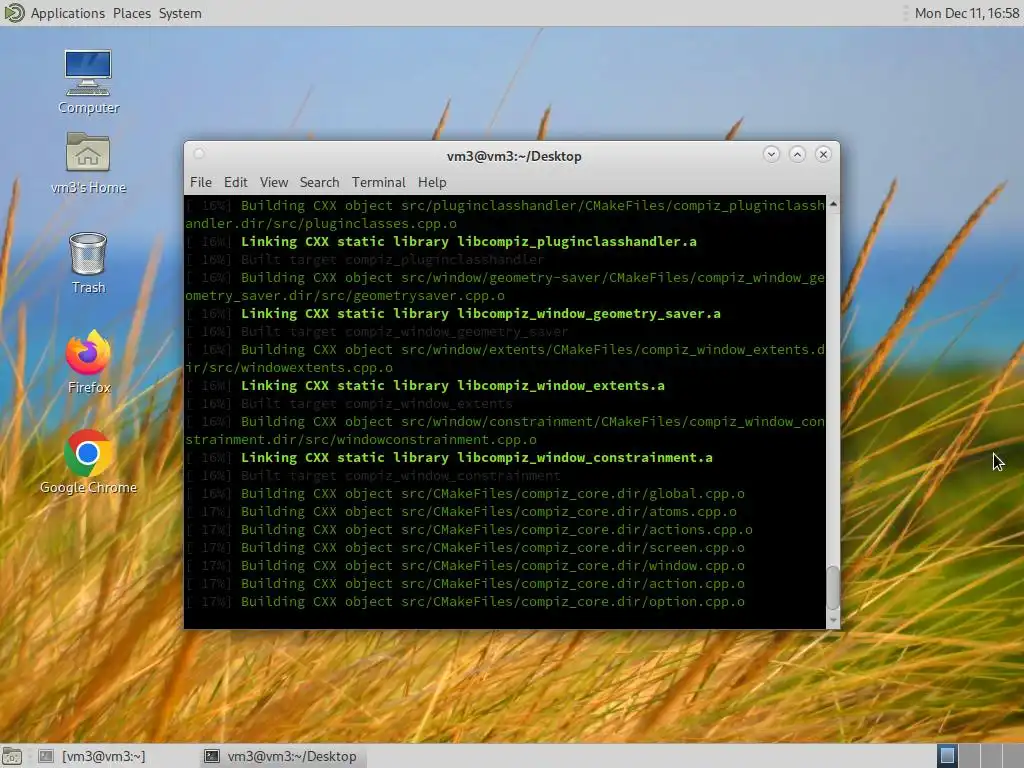Open the Places menu

(131, 13)
